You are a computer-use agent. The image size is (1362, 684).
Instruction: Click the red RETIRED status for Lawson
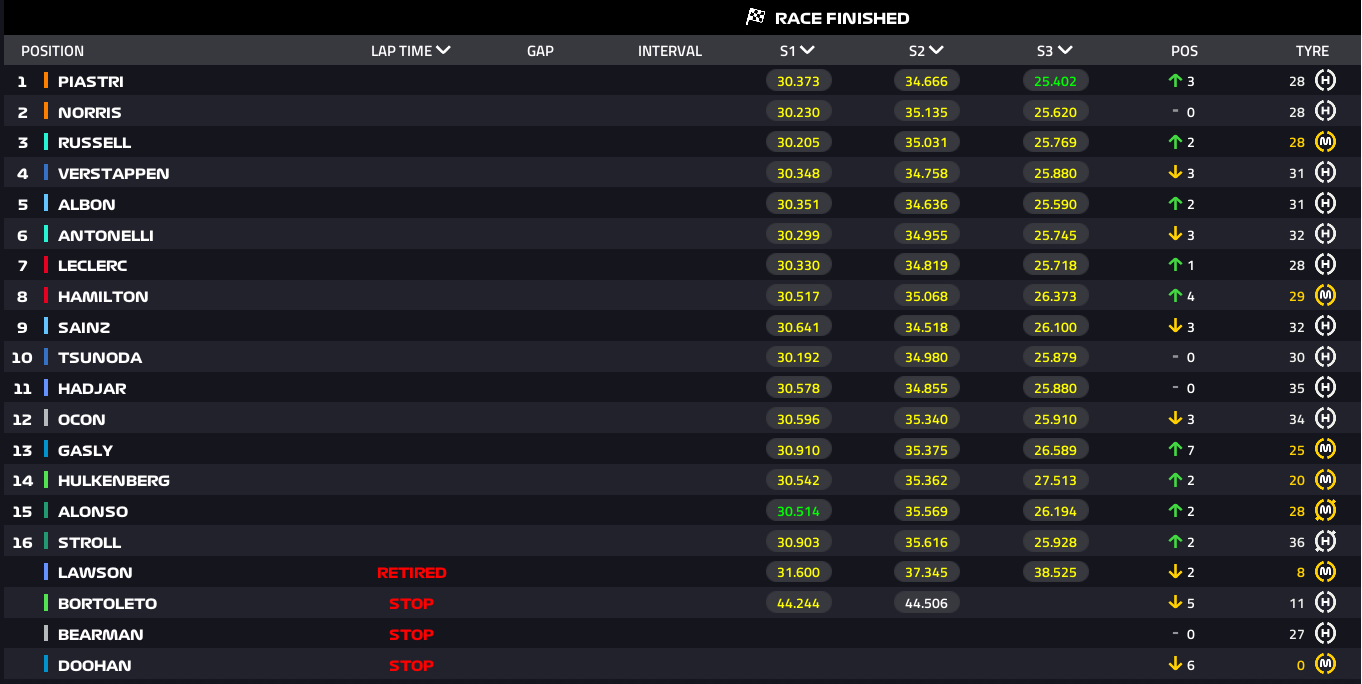tap(411, 573)
